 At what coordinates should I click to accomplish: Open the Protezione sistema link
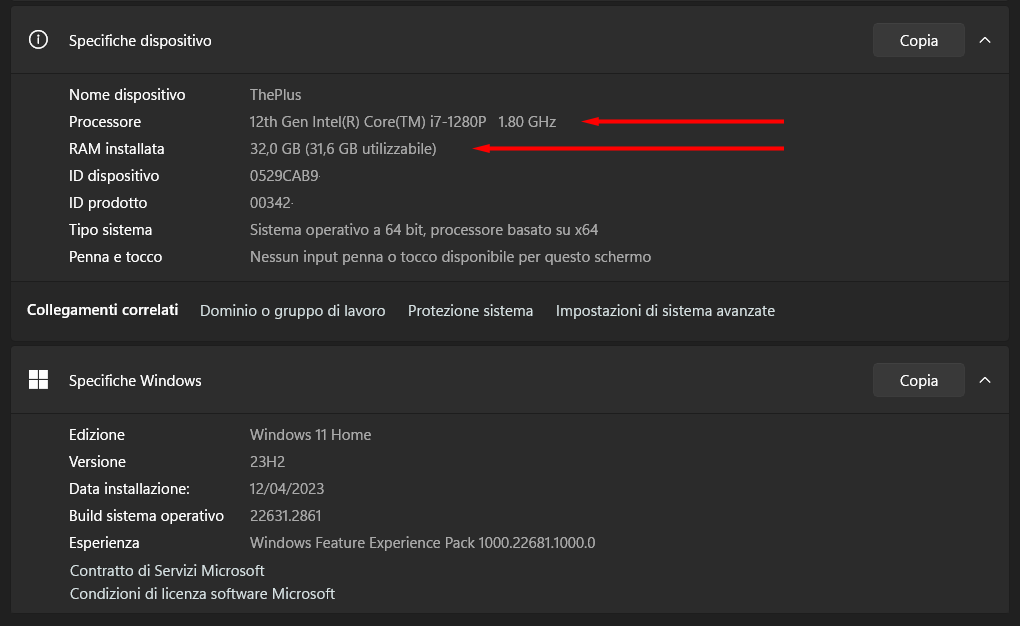tap(470, 311)
